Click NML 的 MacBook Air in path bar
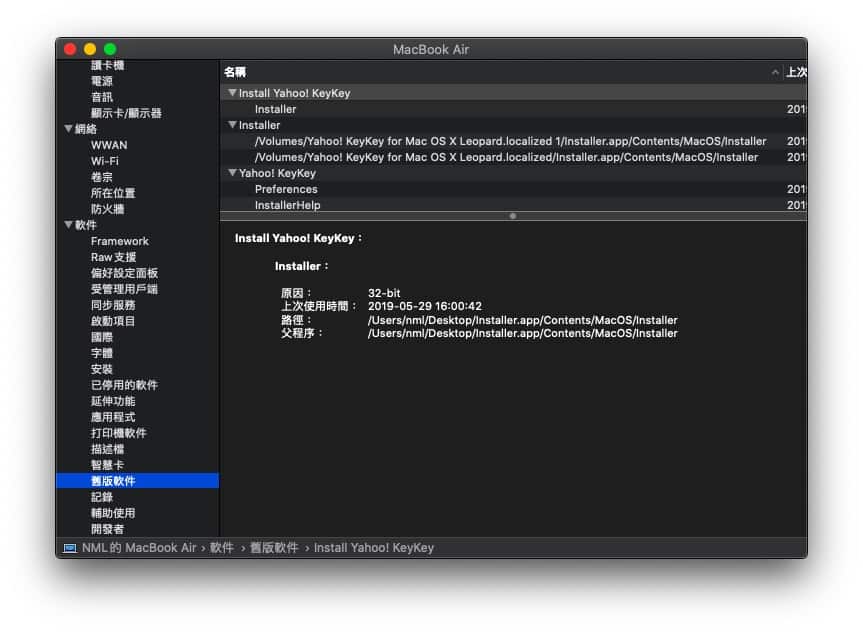Image resolution: width=863 pixels, height=632 pixels. pyautogui.click(x=139, y=548)
